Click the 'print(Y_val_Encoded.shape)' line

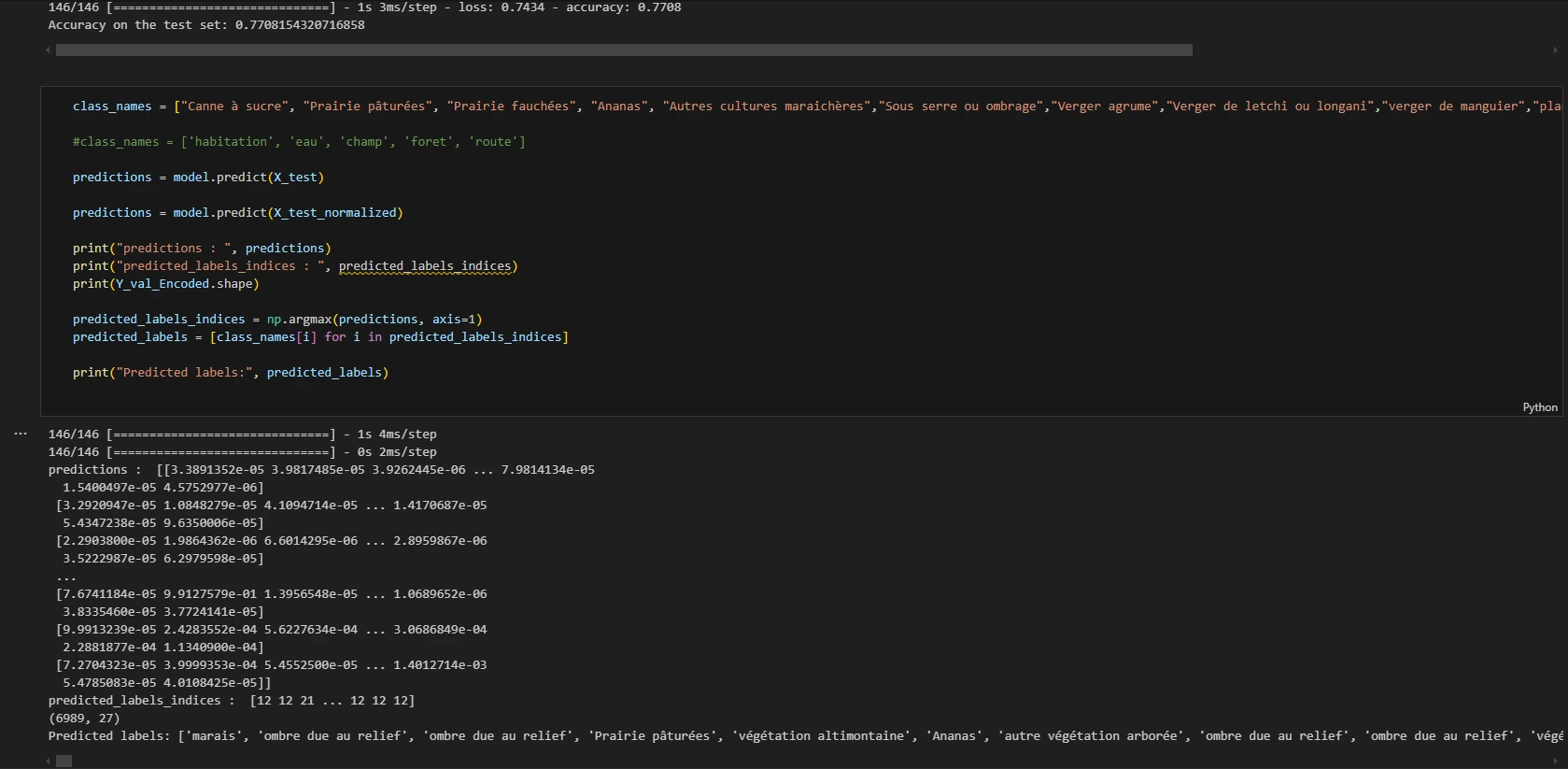[x=166, y=284]
